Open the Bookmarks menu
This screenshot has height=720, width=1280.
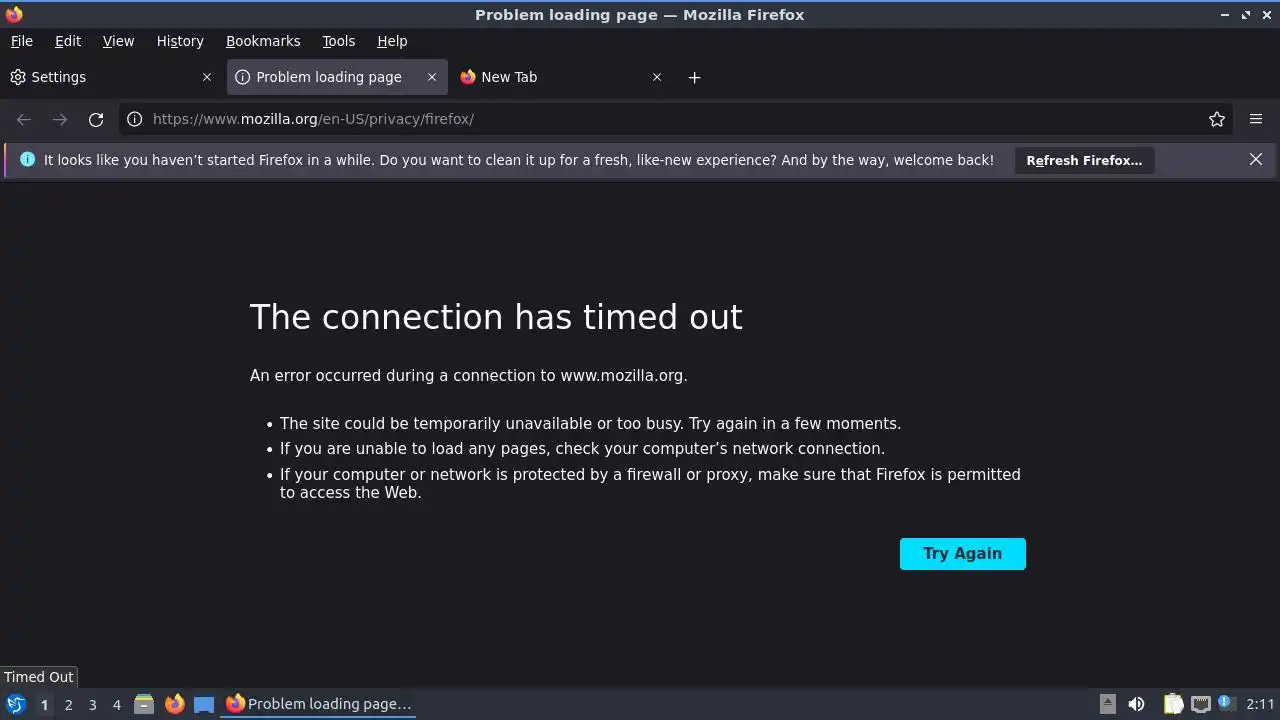click(263, 41)
